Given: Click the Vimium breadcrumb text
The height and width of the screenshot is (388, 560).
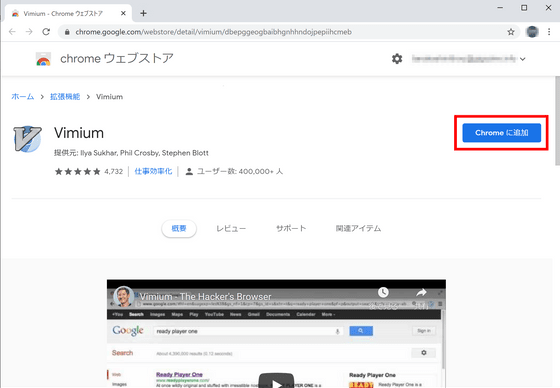Looking at the screenshot, I should (x=109, y=97).
